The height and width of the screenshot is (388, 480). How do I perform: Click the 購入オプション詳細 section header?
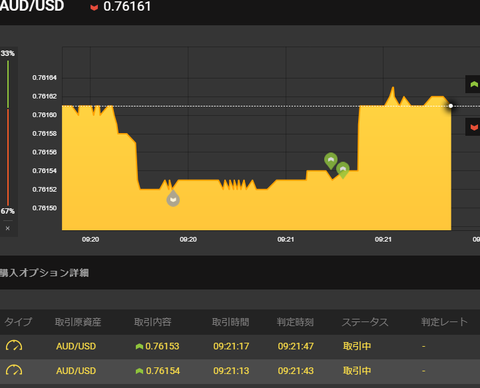point(44,273)
